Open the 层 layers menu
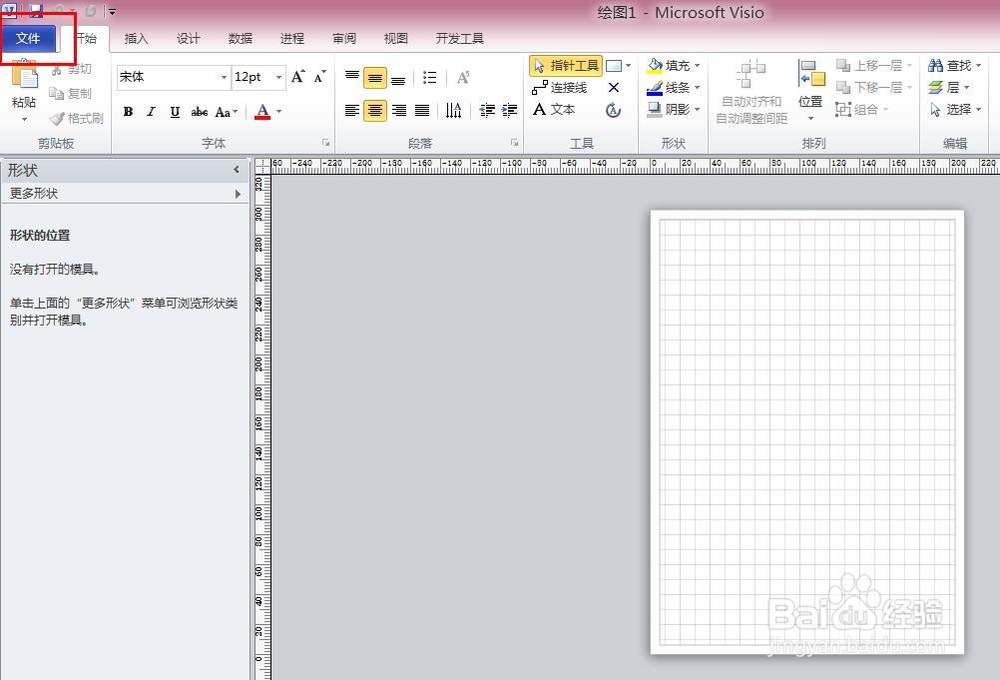Viewport: 1000px width, 680px height. coord(949,87)
